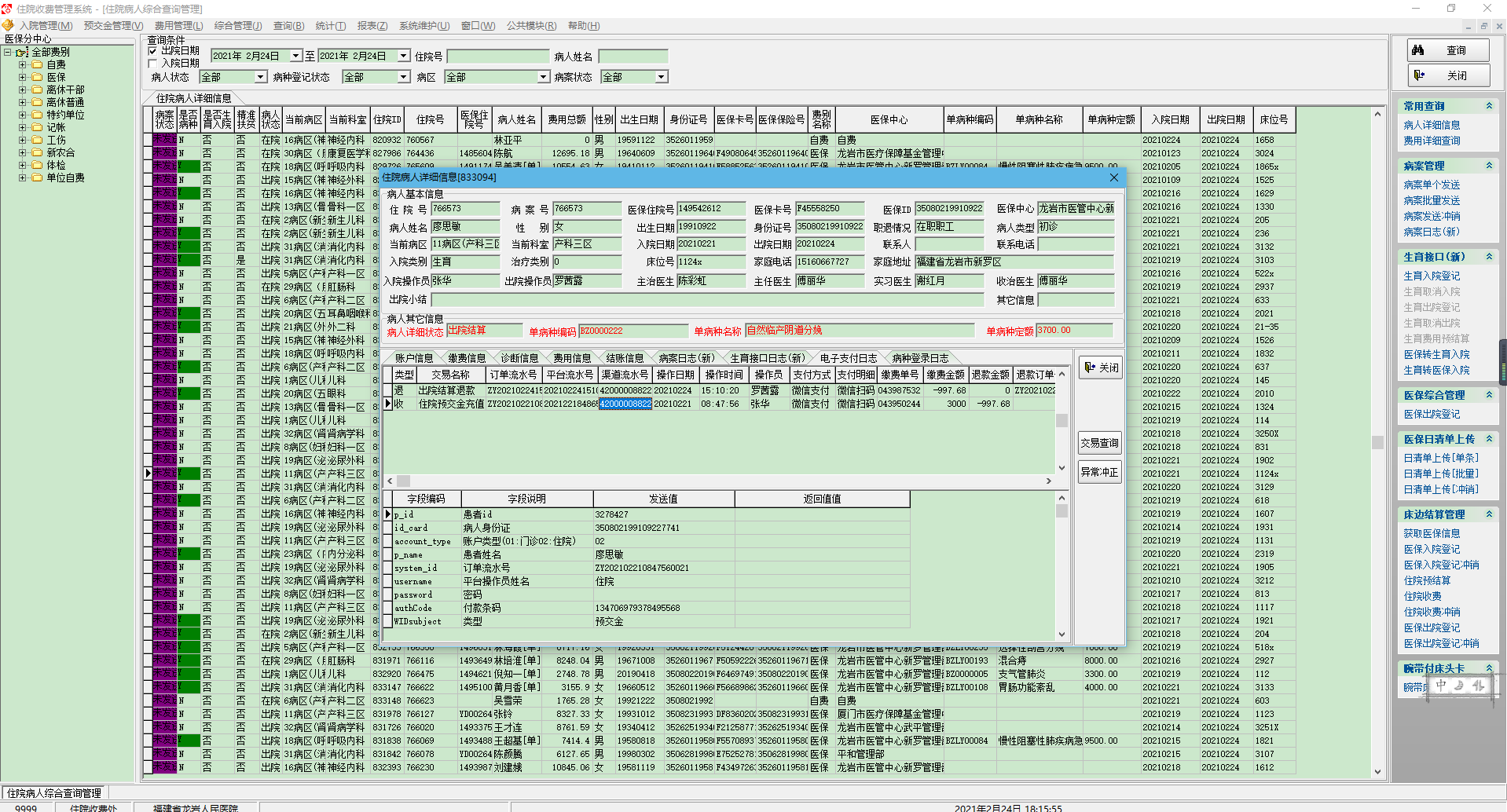1507x812 pixels.
Task: Open the 费用详细查询 link
Action: (1432, 141)
